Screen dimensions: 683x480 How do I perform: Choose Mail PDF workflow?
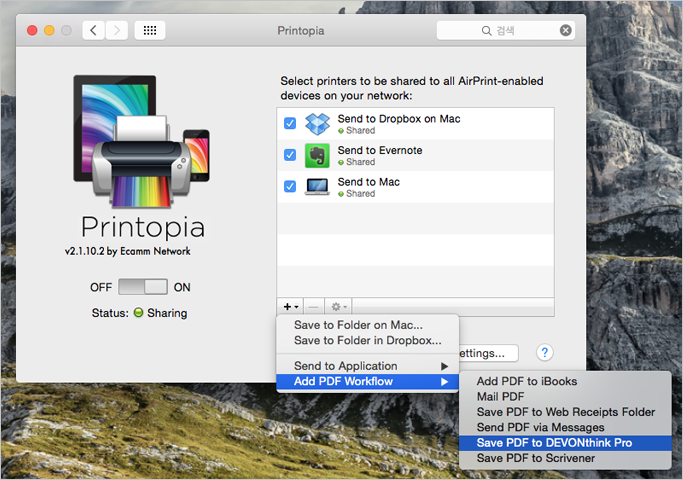pos(565,396)
